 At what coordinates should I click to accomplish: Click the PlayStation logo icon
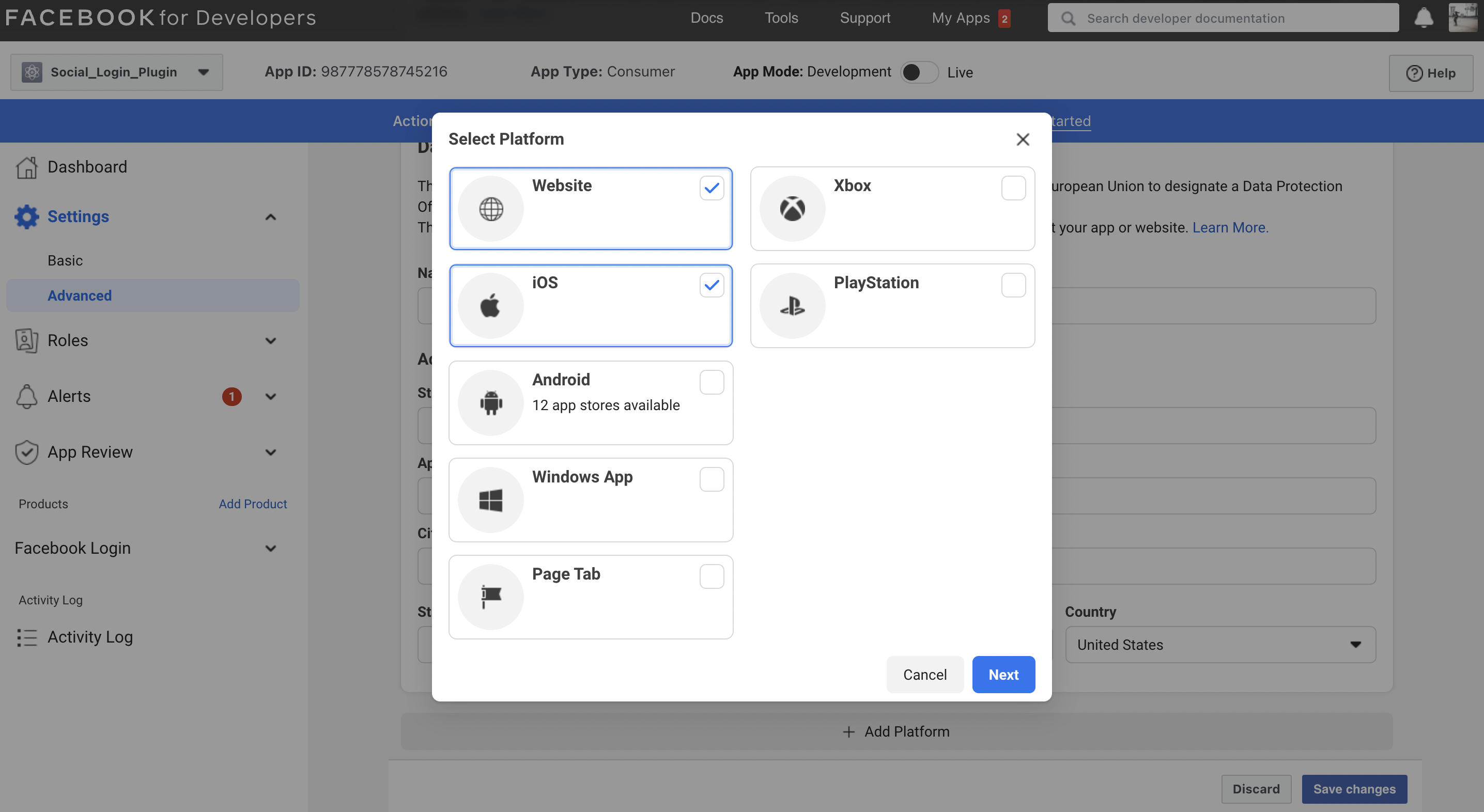(792, 306)
